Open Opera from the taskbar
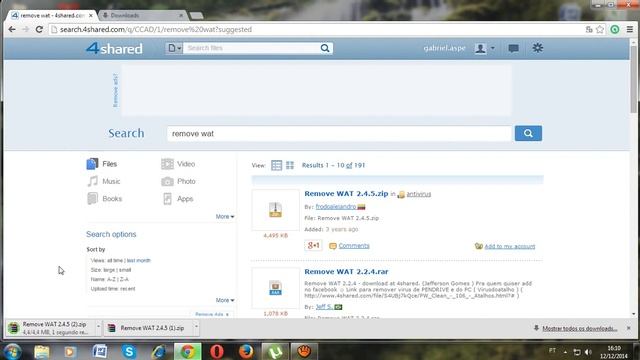This screenshot has width=640, height=360. (217, 351)
